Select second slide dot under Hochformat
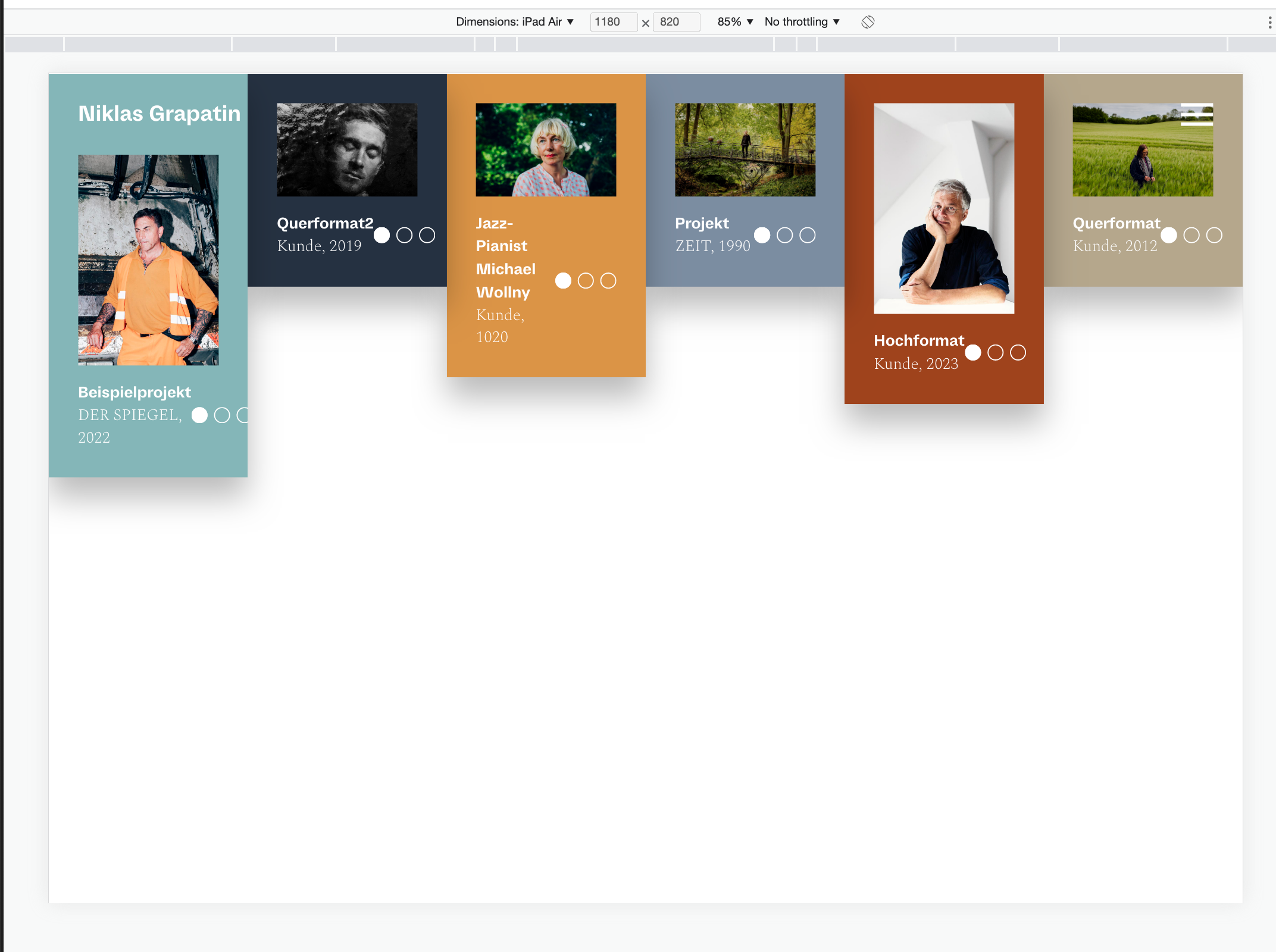Viewport: 1276px width, 952px height. click(x=995, y=353)
